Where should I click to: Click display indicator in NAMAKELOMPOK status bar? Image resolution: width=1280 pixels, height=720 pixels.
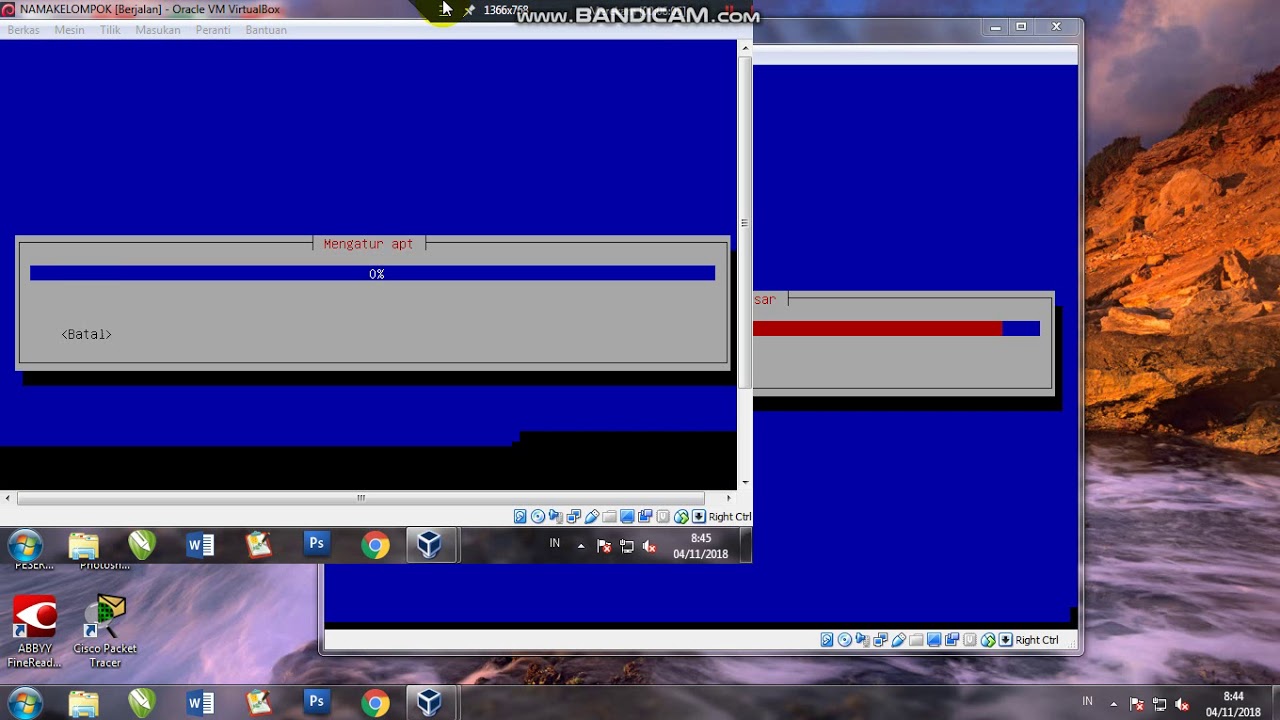coord(627,516)
